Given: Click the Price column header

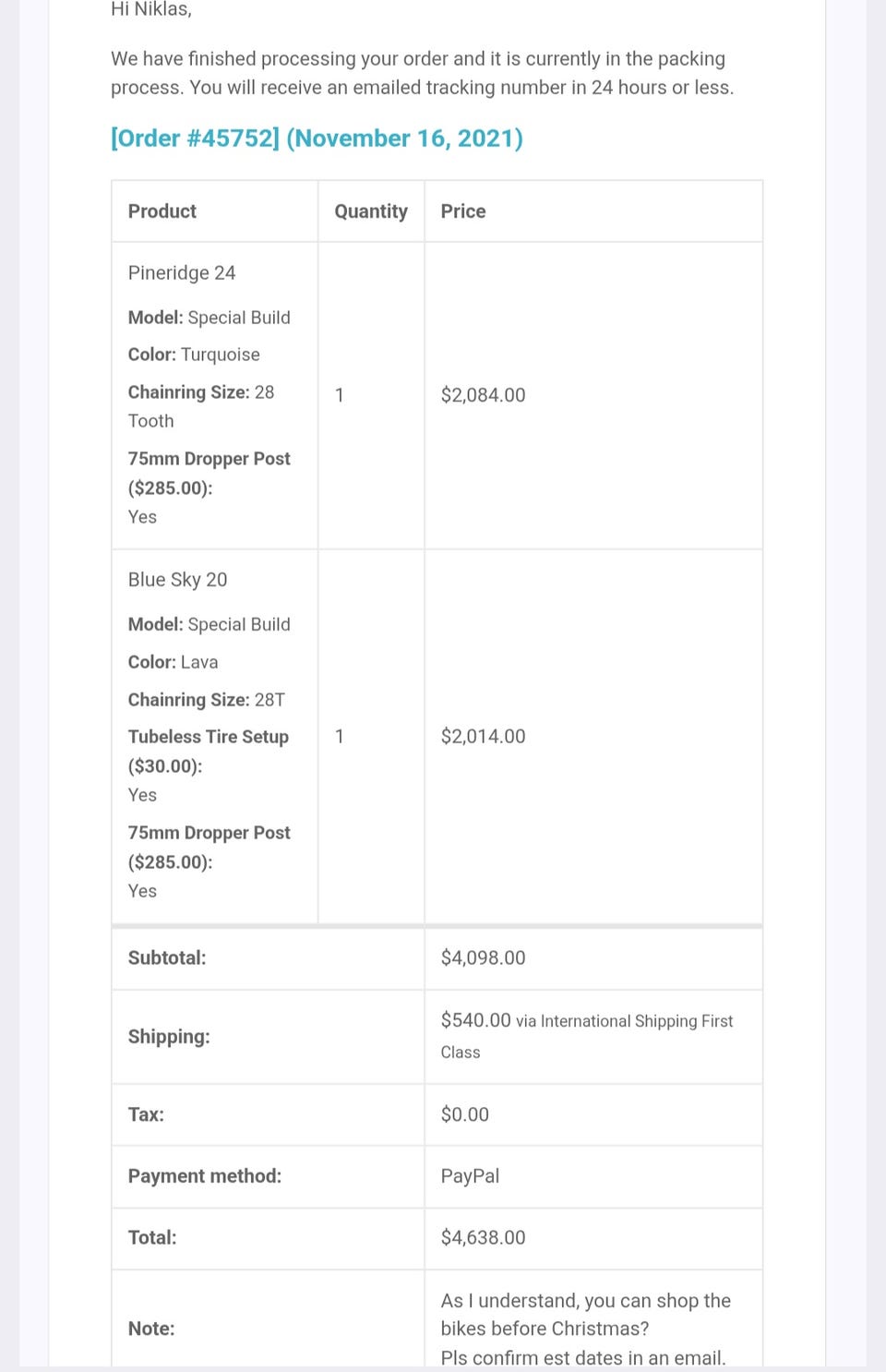Looking at the screenshot, I should click(463, 211).
